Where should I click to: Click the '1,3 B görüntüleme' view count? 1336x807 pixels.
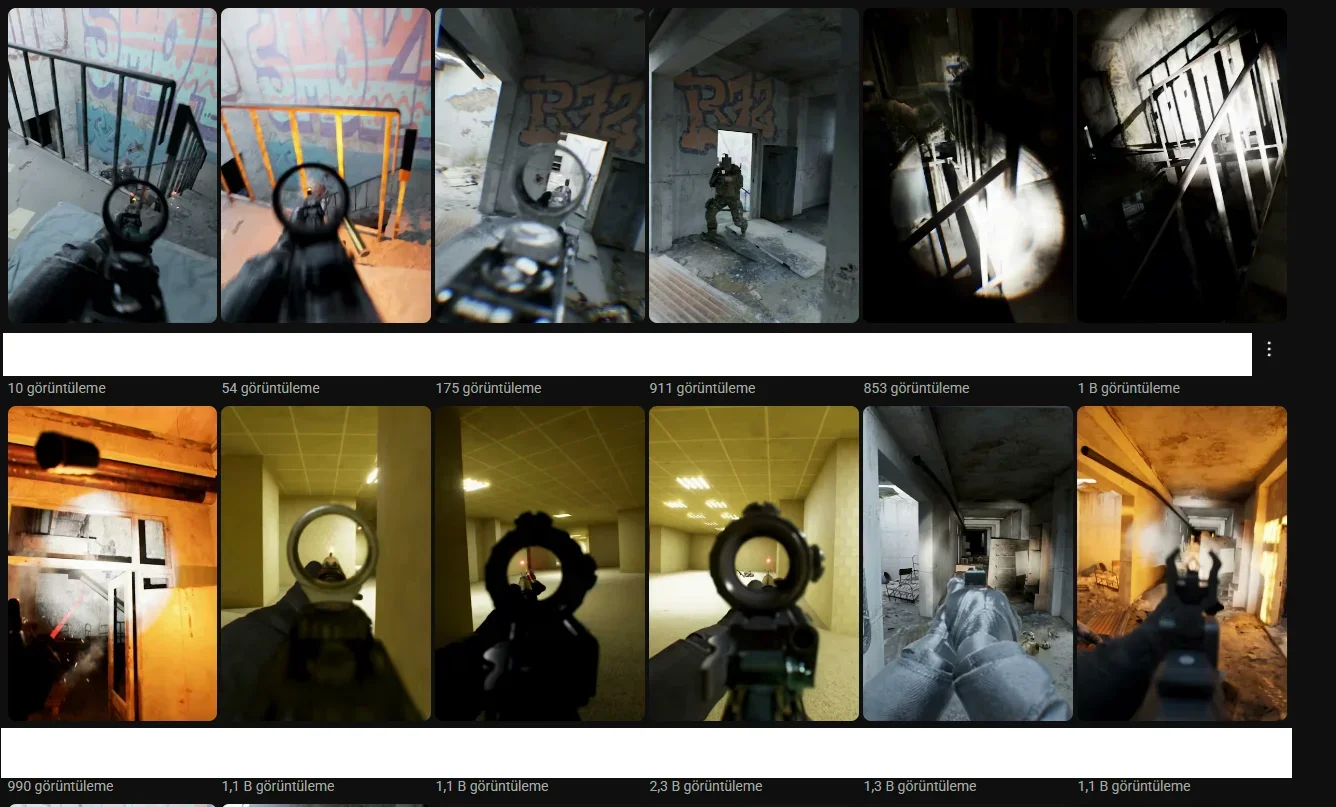pyautogui.click(x=920, y=786)
